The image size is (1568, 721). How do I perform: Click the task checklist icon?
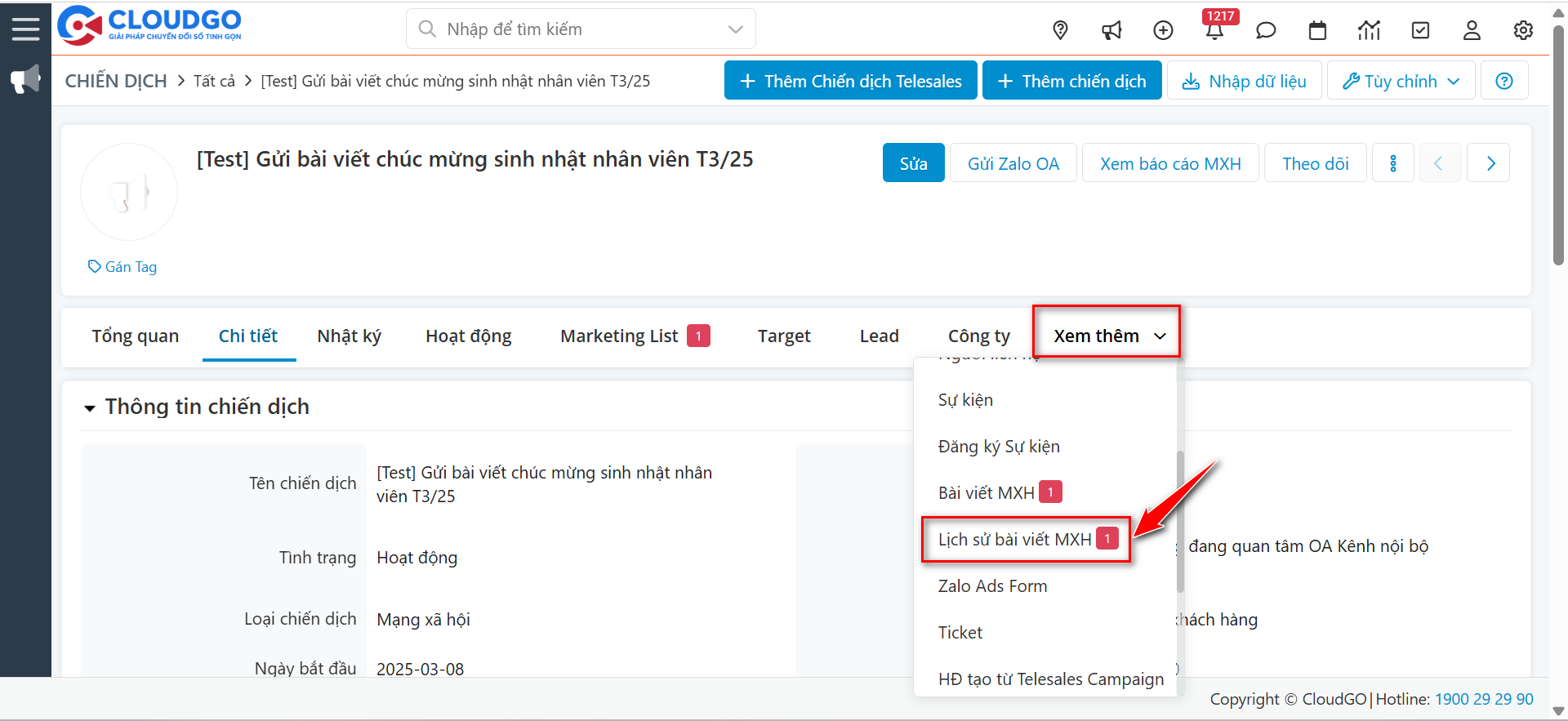1420,30
